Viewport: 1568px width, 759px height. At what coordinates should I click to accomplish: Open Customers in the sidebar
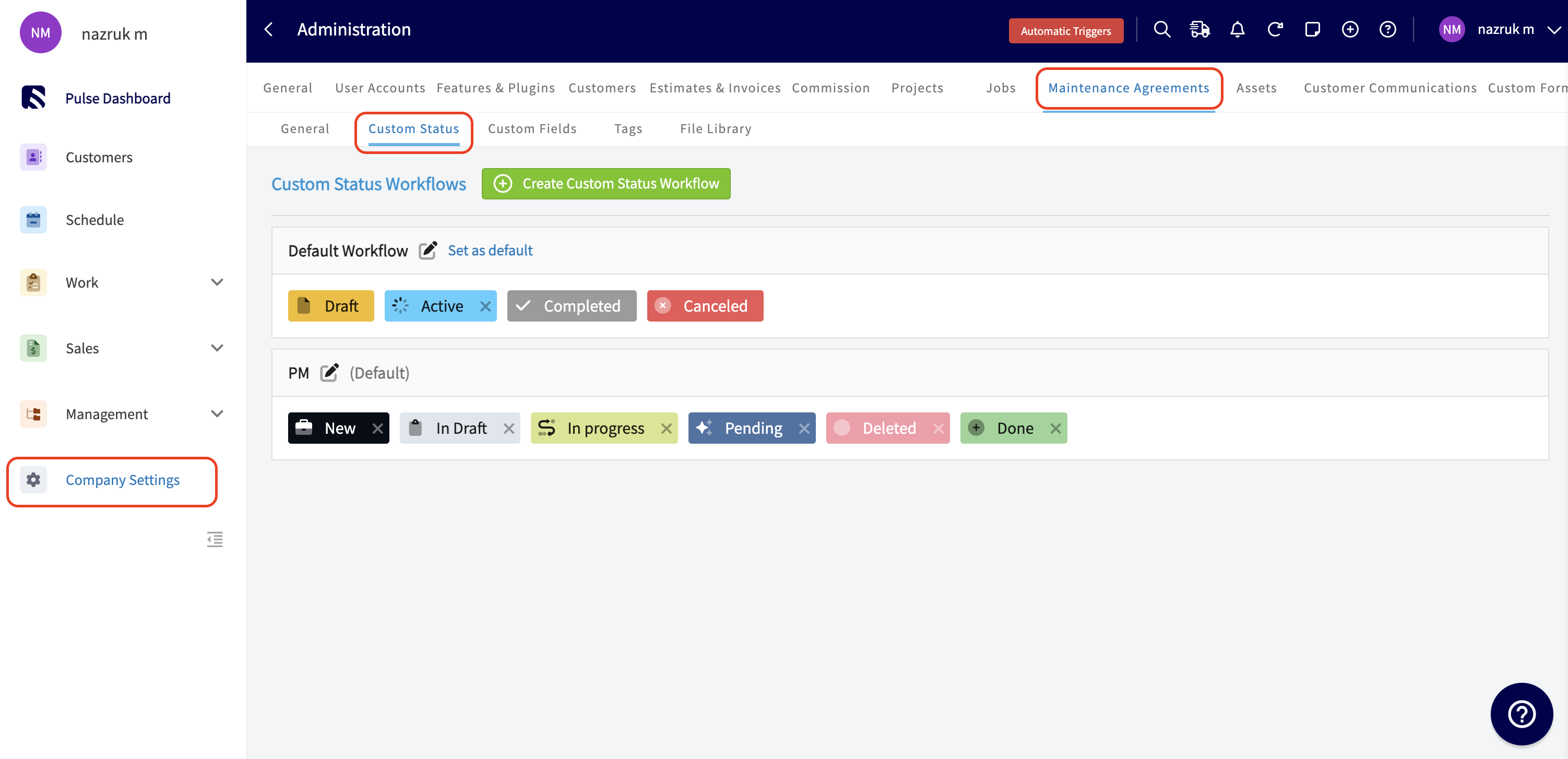[x=99, y=157]
